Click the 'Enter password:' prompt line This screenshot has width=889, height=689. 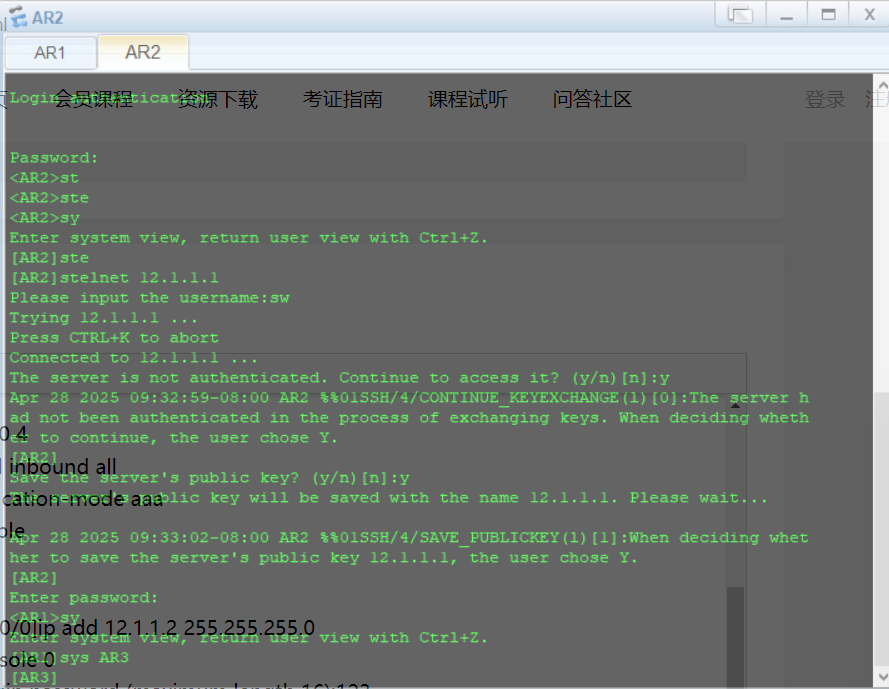click(84, 598)
